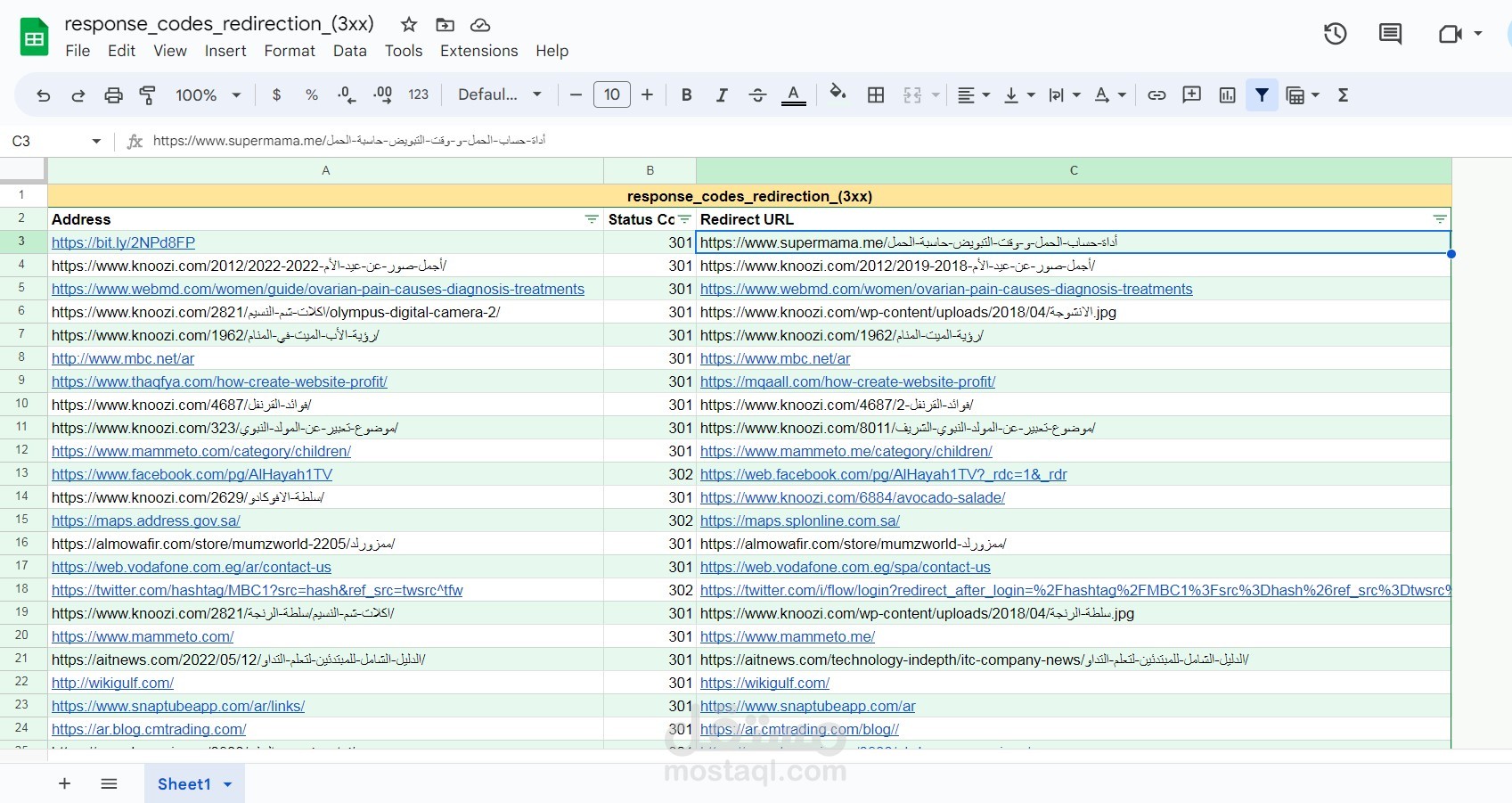The height and width of the screenshot is (803, 1512).
Task: Click the Functions sigma icon
Action: [1344, 95]
